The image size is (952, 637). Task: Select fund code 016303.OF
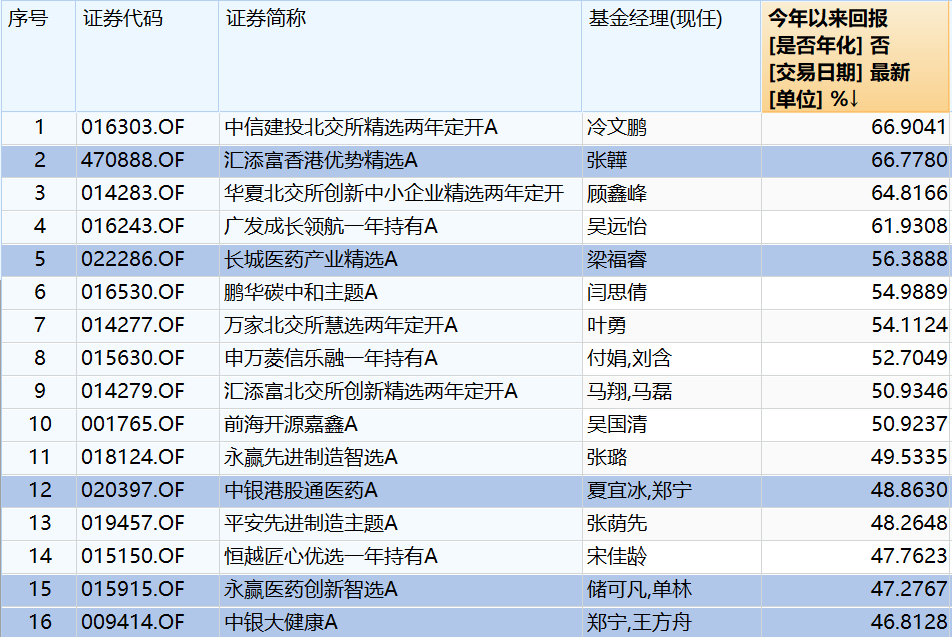[133, 127]
